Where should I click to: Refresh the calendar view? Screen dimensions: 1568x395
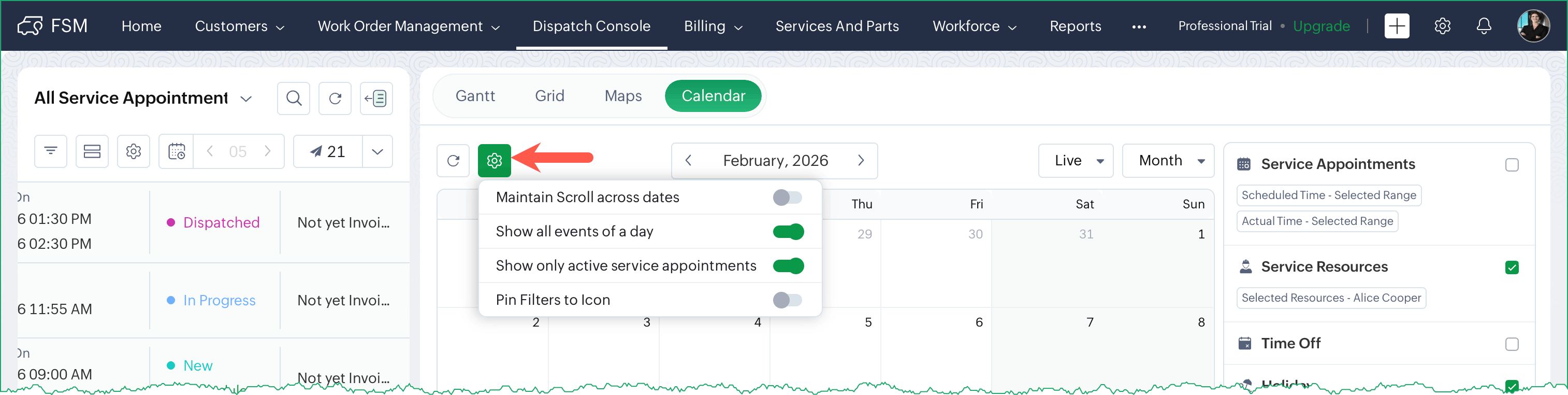click(x=453, y=160)
